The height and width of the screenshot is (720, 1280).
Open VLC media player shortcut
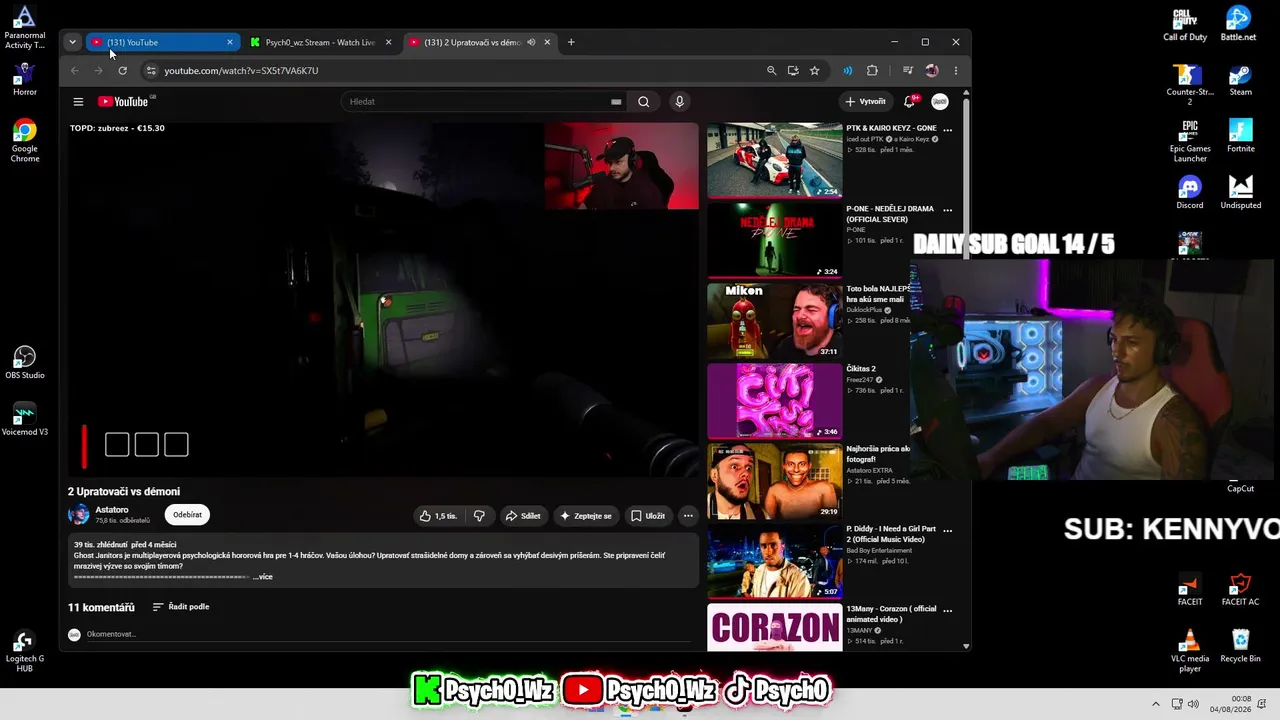(1190, 651)
